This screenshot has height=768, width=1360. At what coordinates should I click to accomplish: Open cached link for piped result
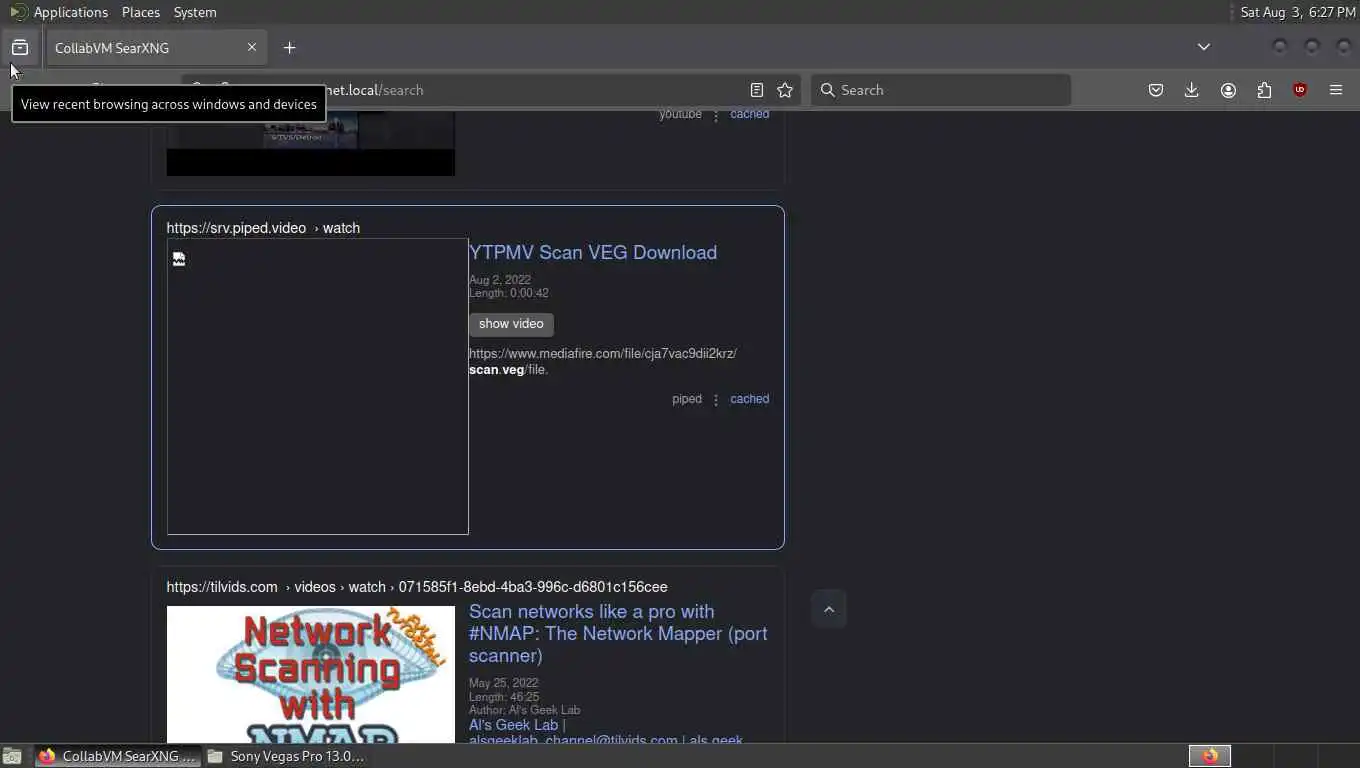(749, 399)
